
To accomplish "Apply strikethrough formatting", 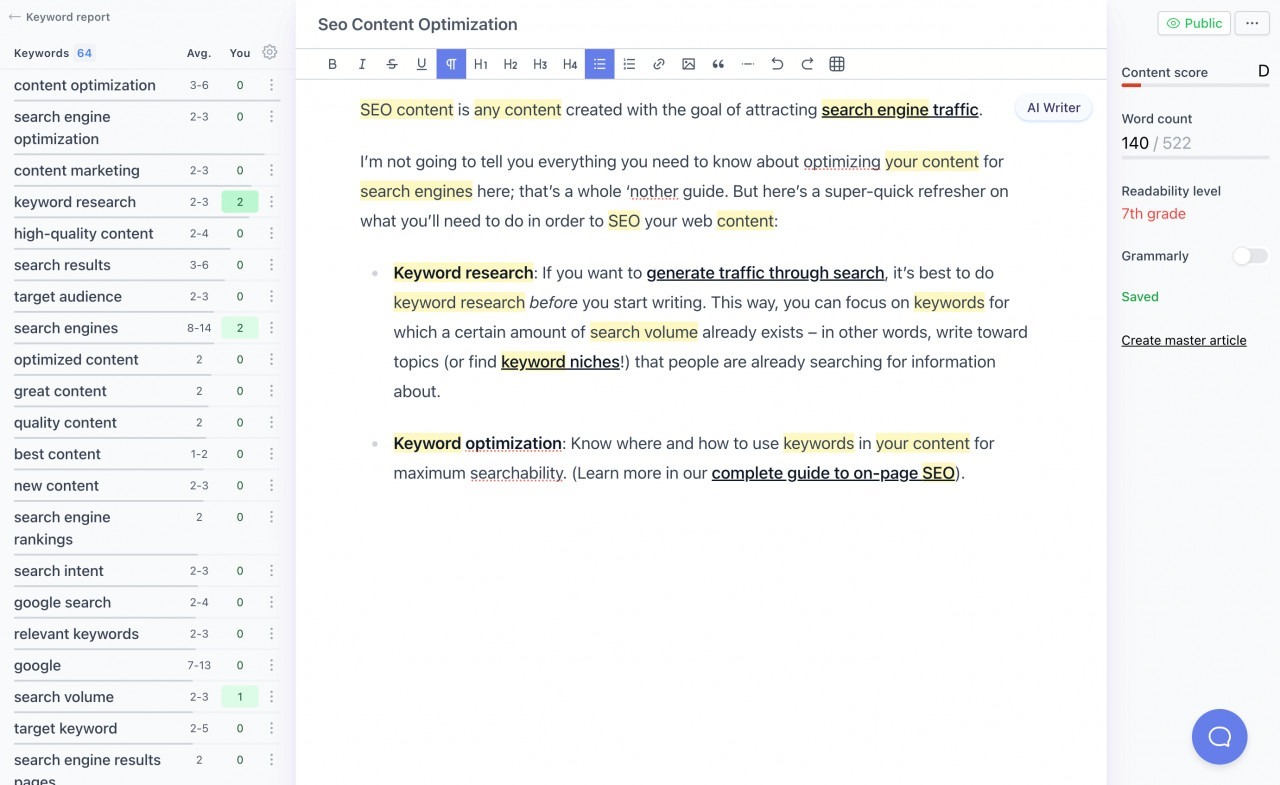I will pyautogui.click(x=392, y=64).
